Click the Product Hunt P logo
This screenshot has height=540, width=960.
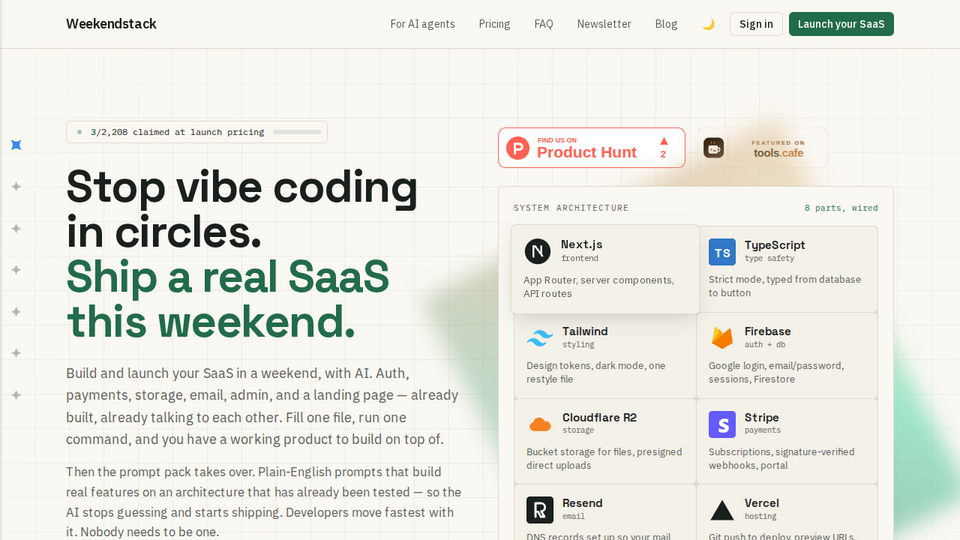(518, 148)
